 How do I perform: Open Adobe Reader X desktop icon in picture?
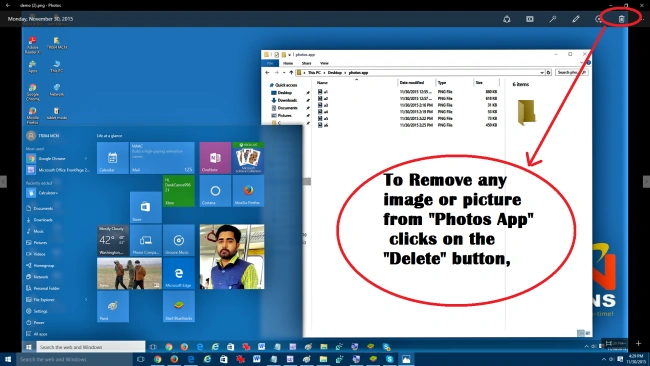coord(32,45)
